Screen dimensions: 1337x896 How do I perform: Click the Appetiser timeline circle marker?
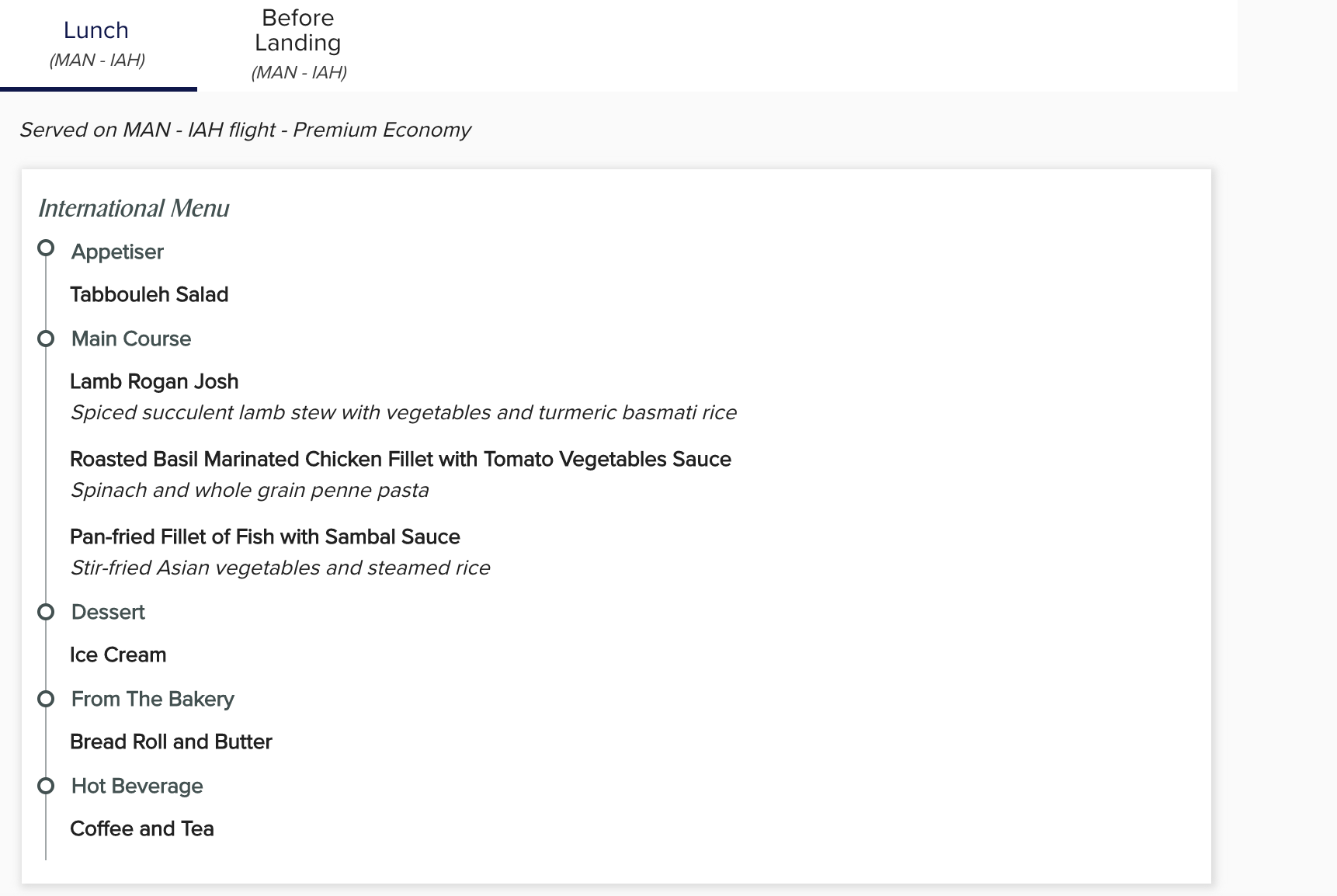point(46,248)
